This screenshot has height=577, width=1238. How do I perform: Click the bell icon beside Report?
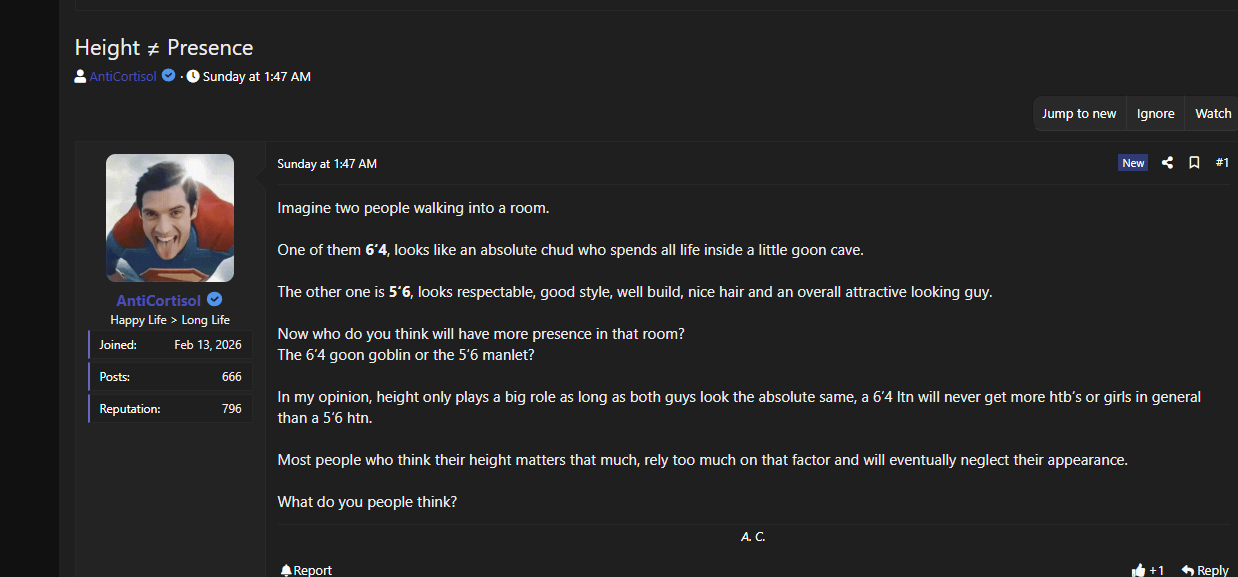286,570
